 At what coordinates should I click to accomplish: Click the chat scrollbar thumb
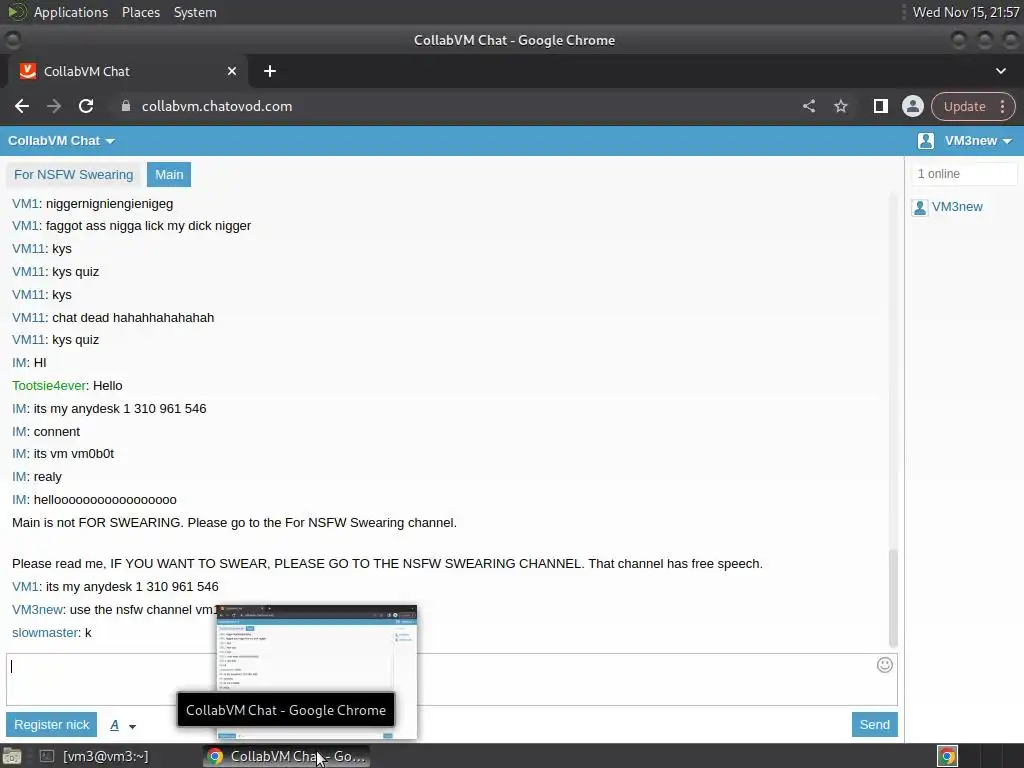click(893, 598)
